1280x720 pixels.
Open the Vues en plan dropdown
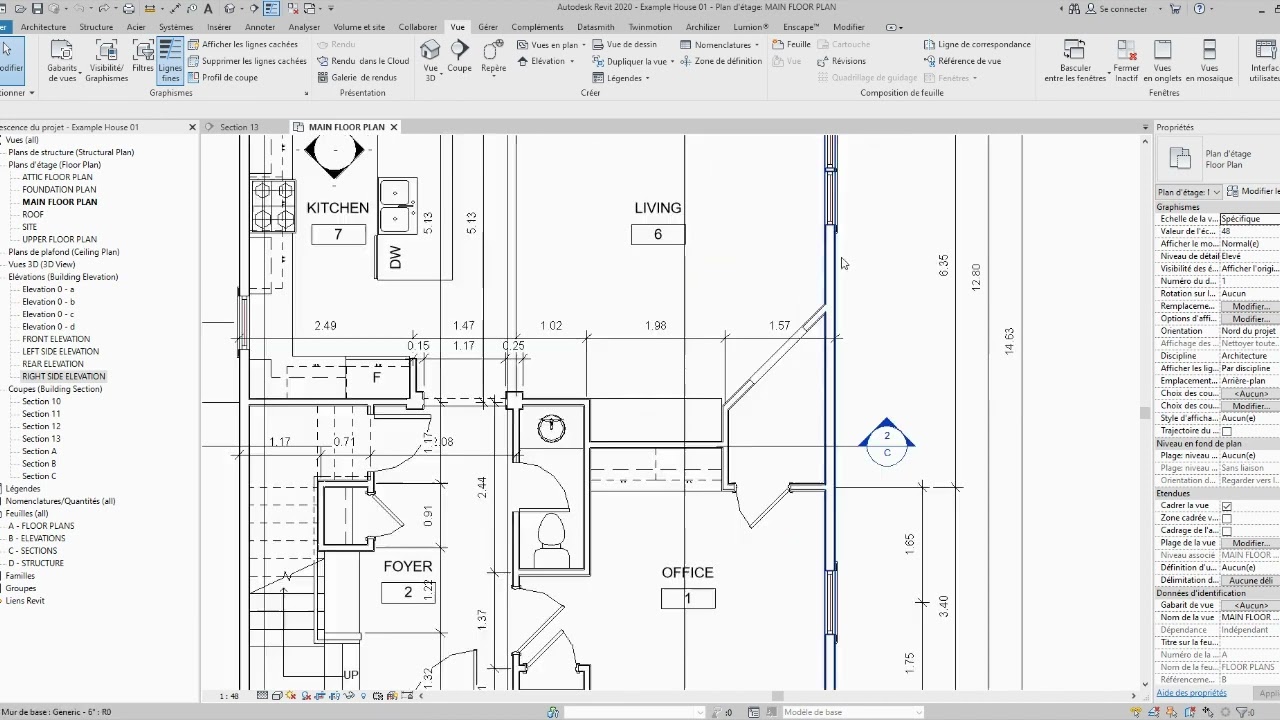tap(551, 45)
